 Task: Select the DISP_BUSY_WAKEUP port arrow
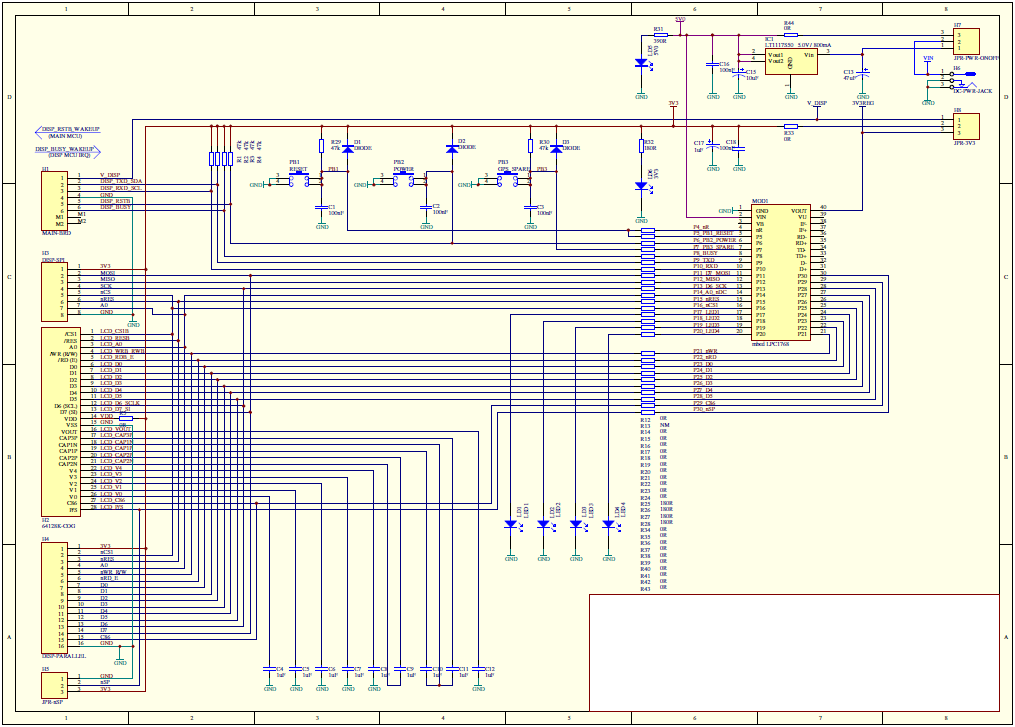coord(67,149)
